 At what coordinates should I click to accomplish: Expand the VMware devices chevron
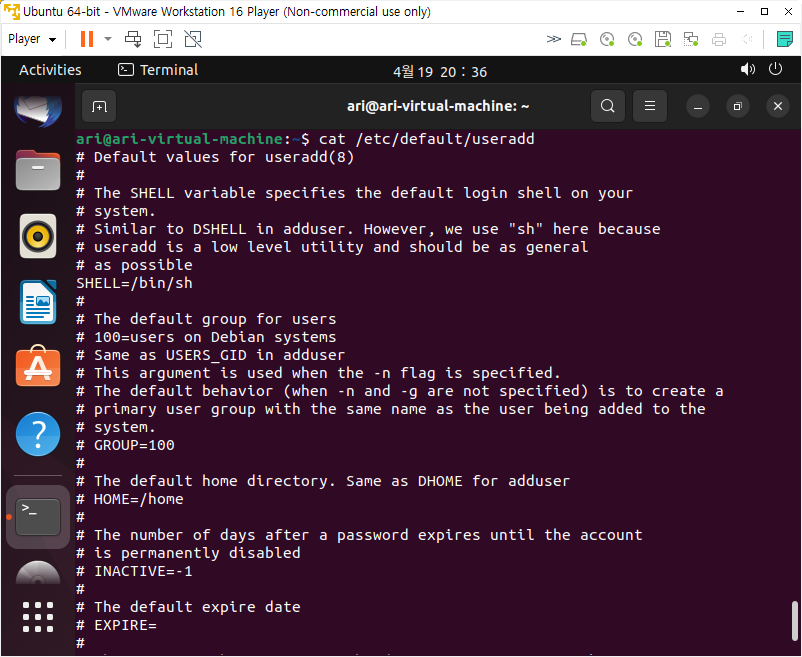553,39
